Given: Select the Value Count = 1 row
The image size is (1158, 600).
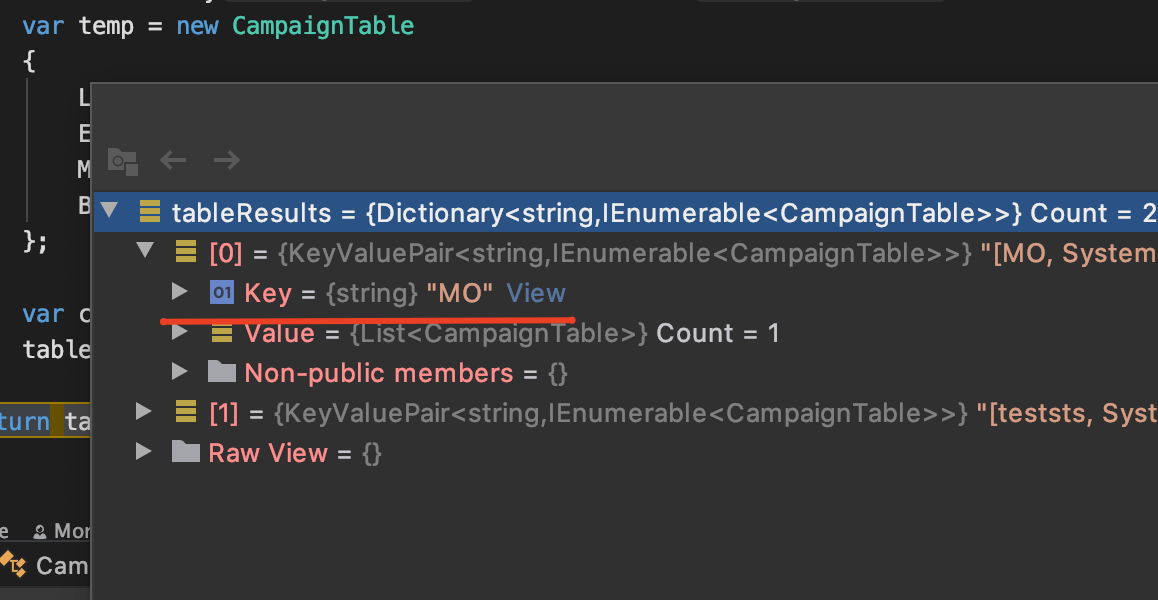Looking at the screenshot, I should point(512,333).
